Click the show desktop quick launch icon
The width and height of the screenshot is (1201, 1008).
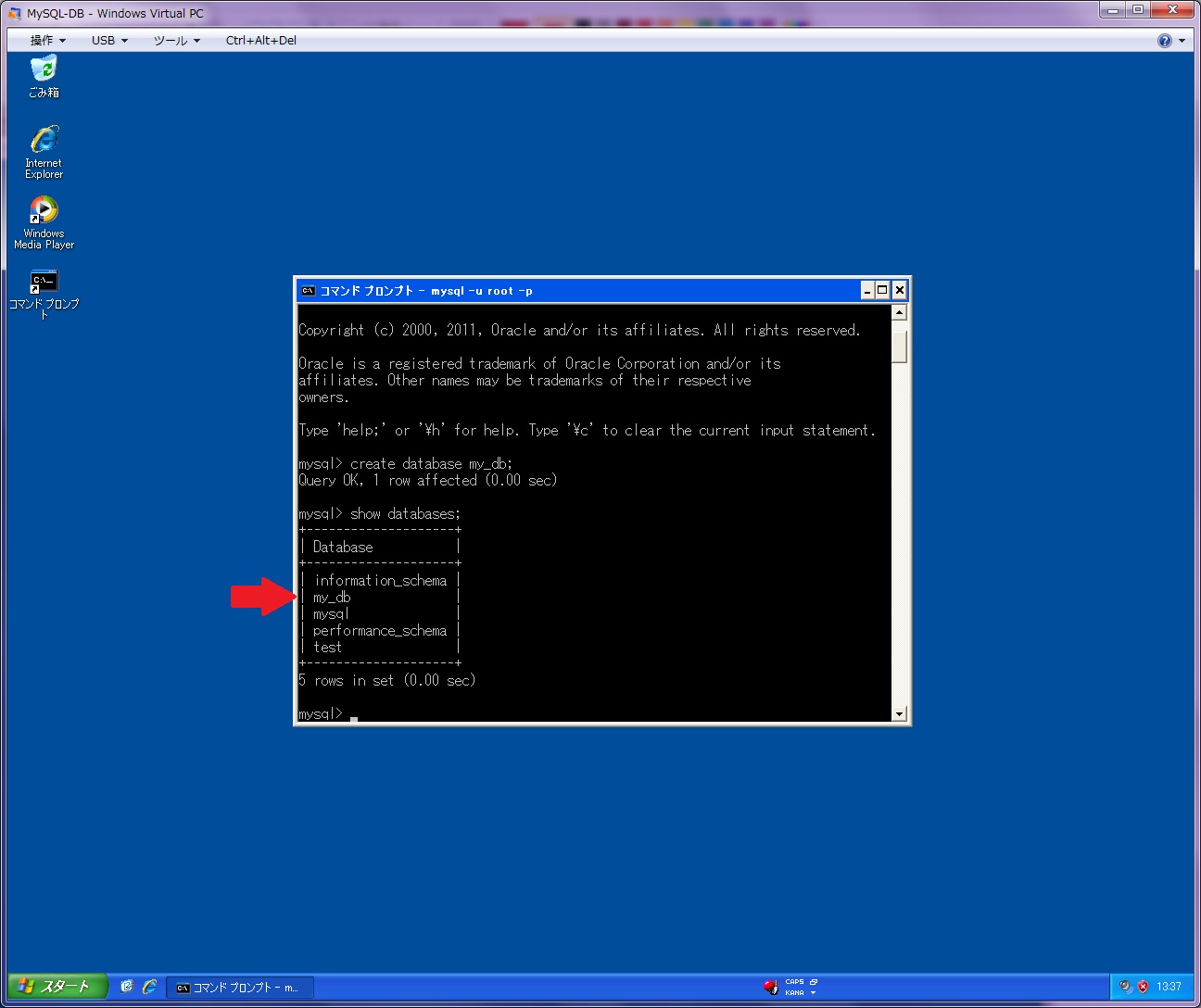(x=127, y=987)
